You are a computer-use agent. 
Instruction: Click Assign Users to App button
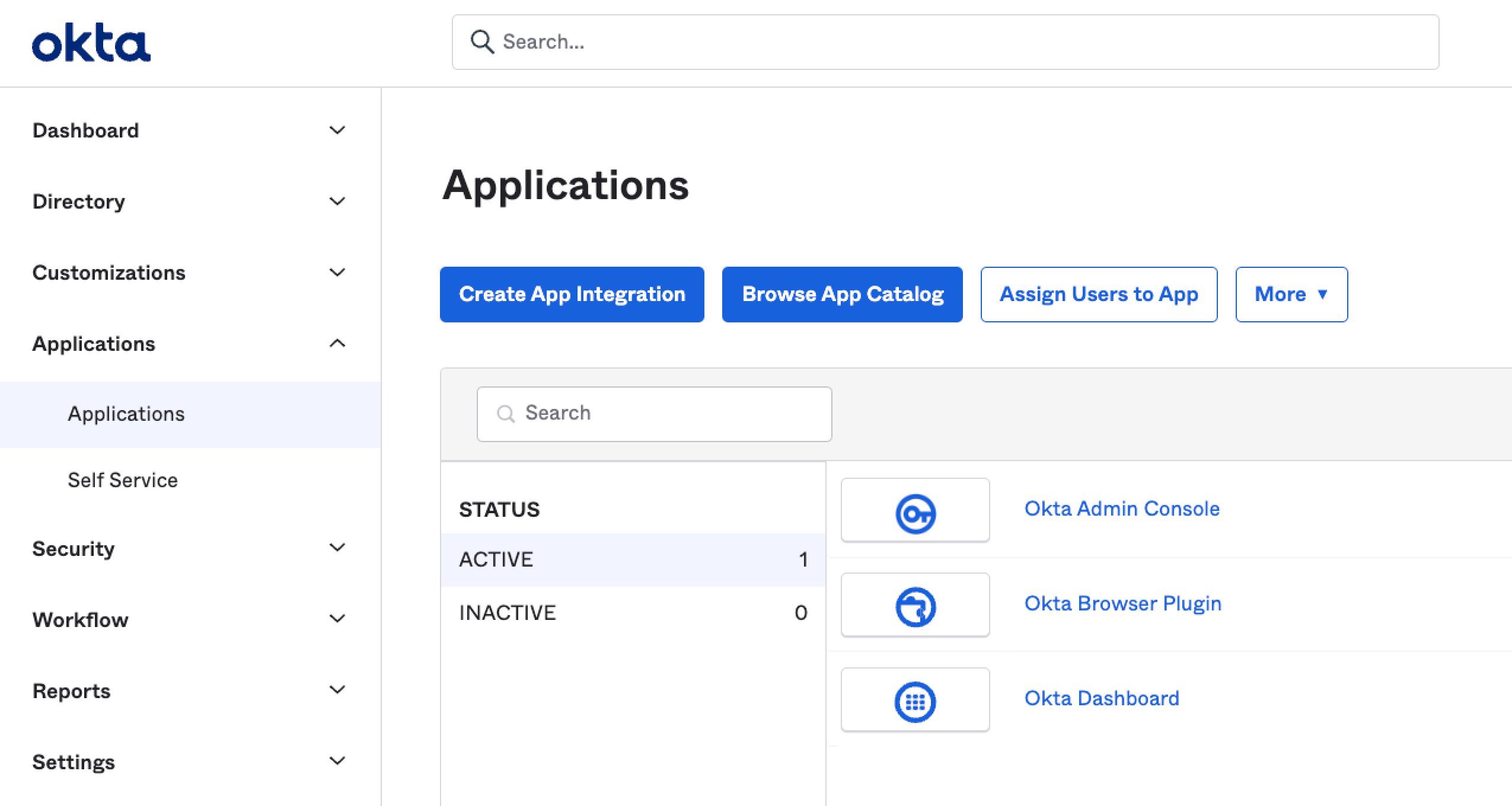pos(1098,295)
